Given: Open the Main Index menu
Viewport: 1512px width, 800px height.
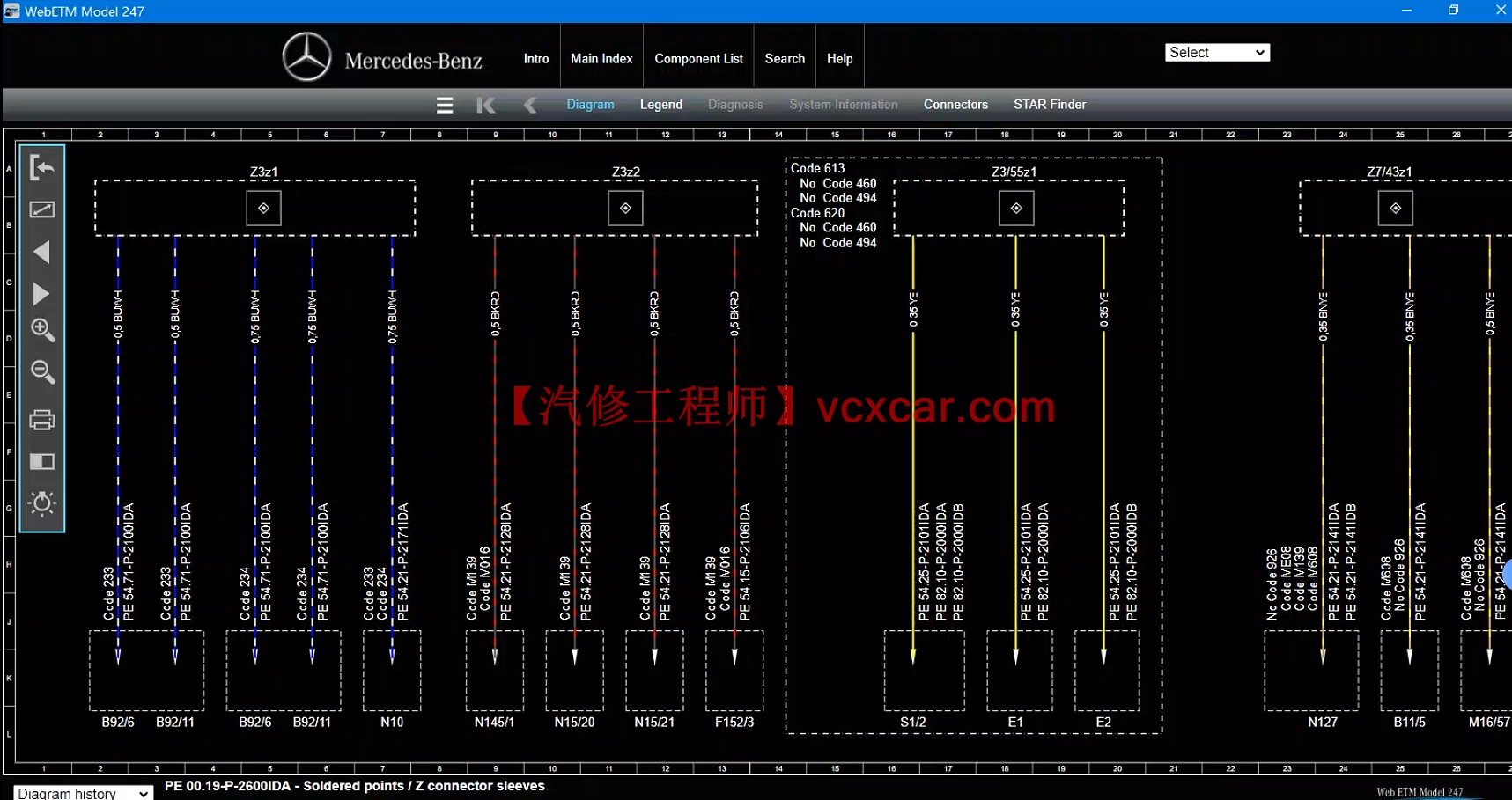Looking at the screenshot, I should (x=601, y=59).
